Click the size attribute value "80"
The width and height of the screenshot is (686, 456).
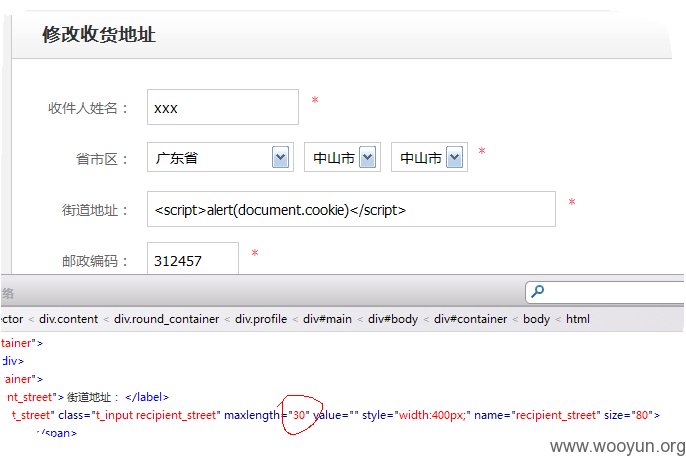pos(642,415)
